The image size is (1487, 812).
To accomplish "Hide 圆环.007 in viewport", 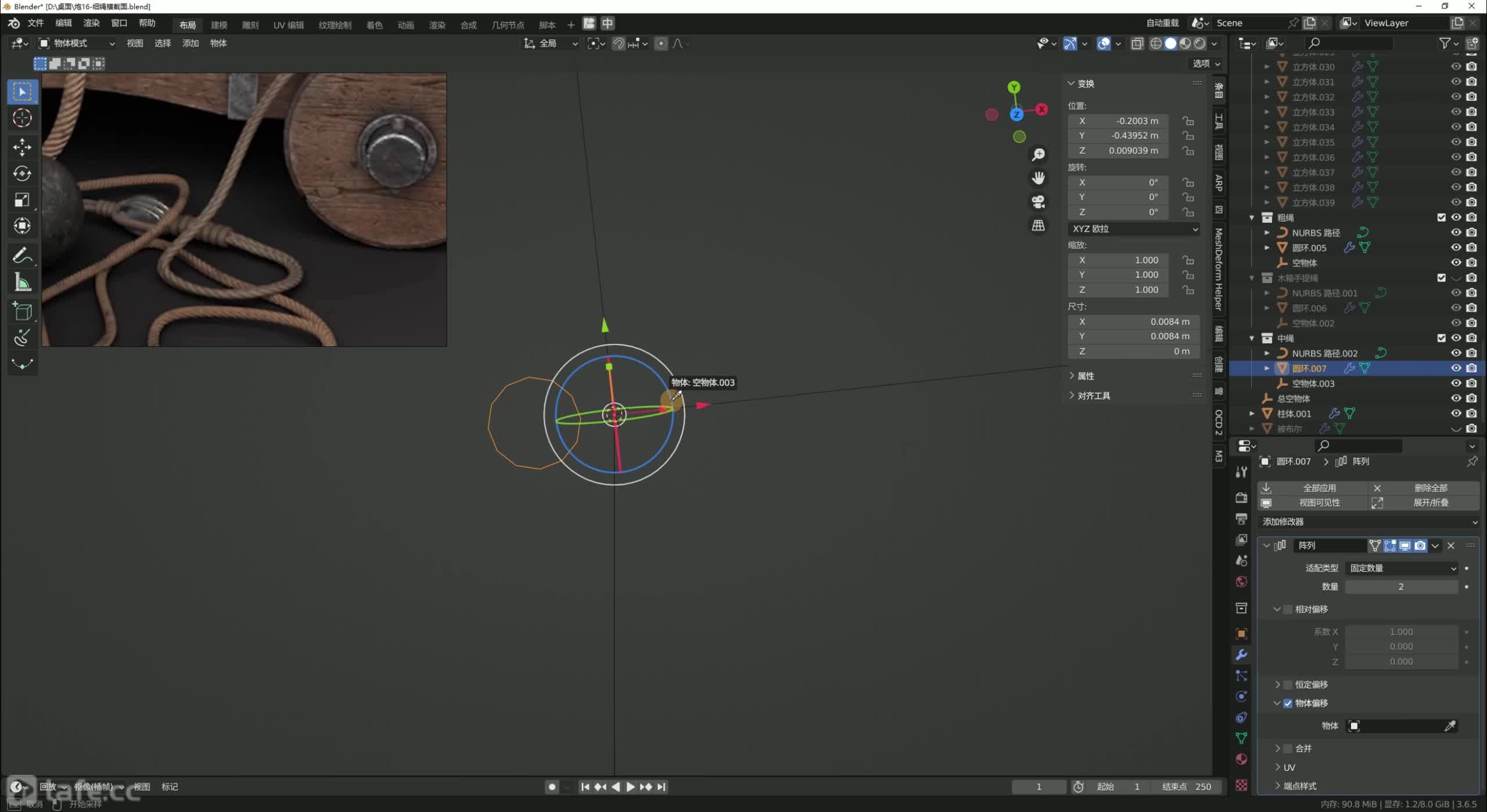I will tap(1456, 368).
